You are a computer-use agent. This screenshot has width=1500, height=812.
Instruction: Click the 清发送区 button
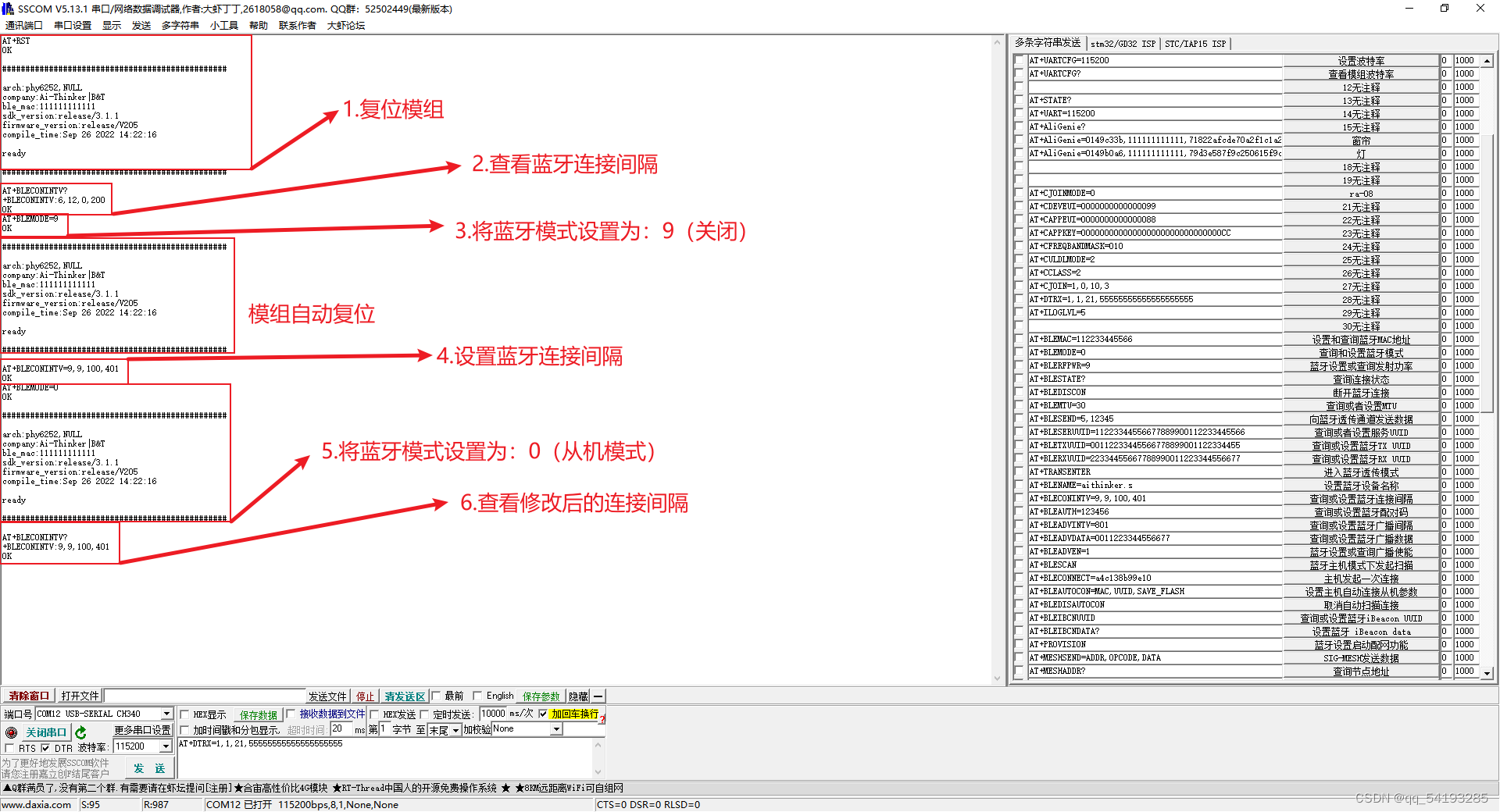405,696
